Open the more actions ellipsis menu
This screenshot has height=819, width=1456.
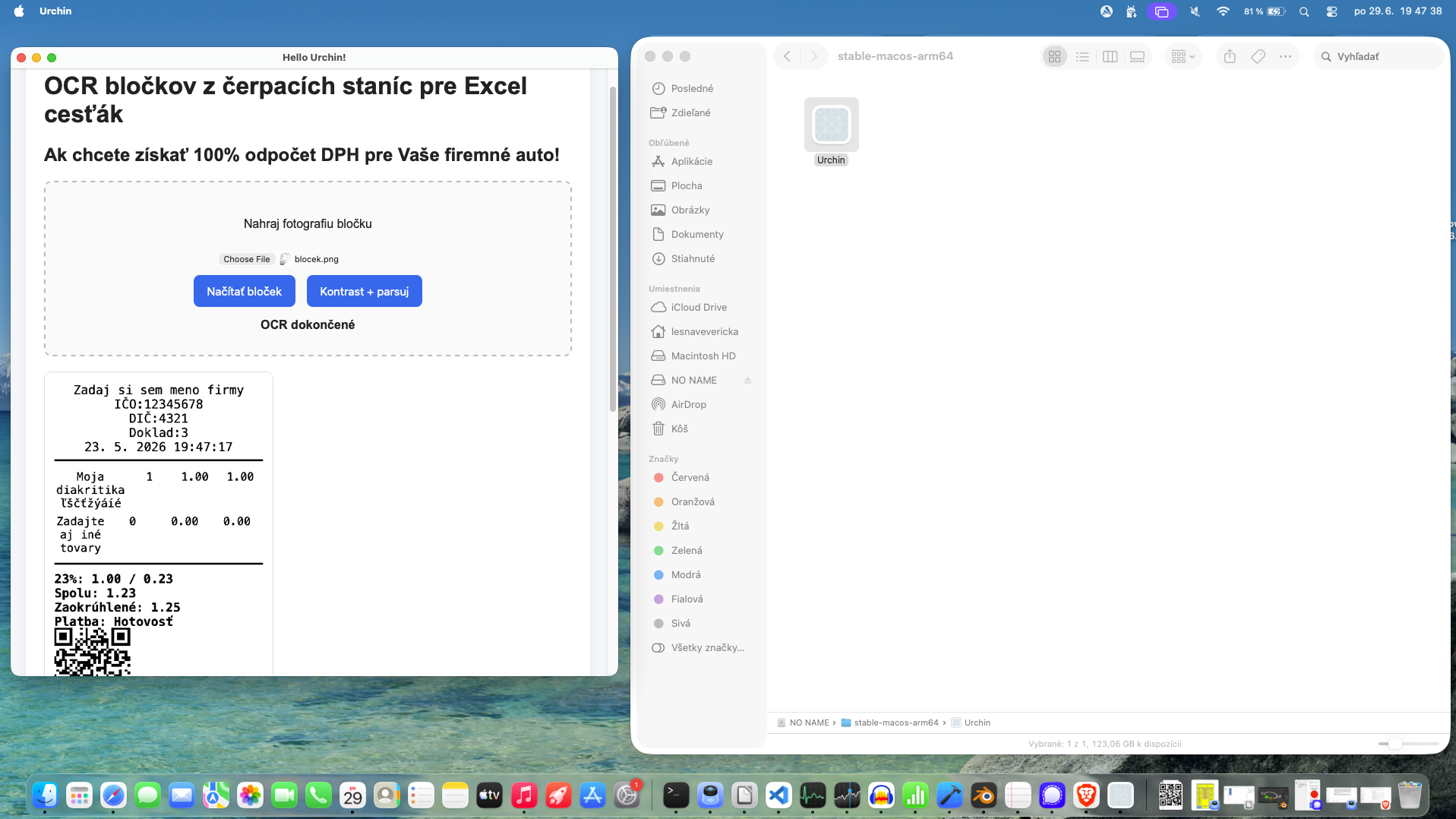coord(1285,56)
